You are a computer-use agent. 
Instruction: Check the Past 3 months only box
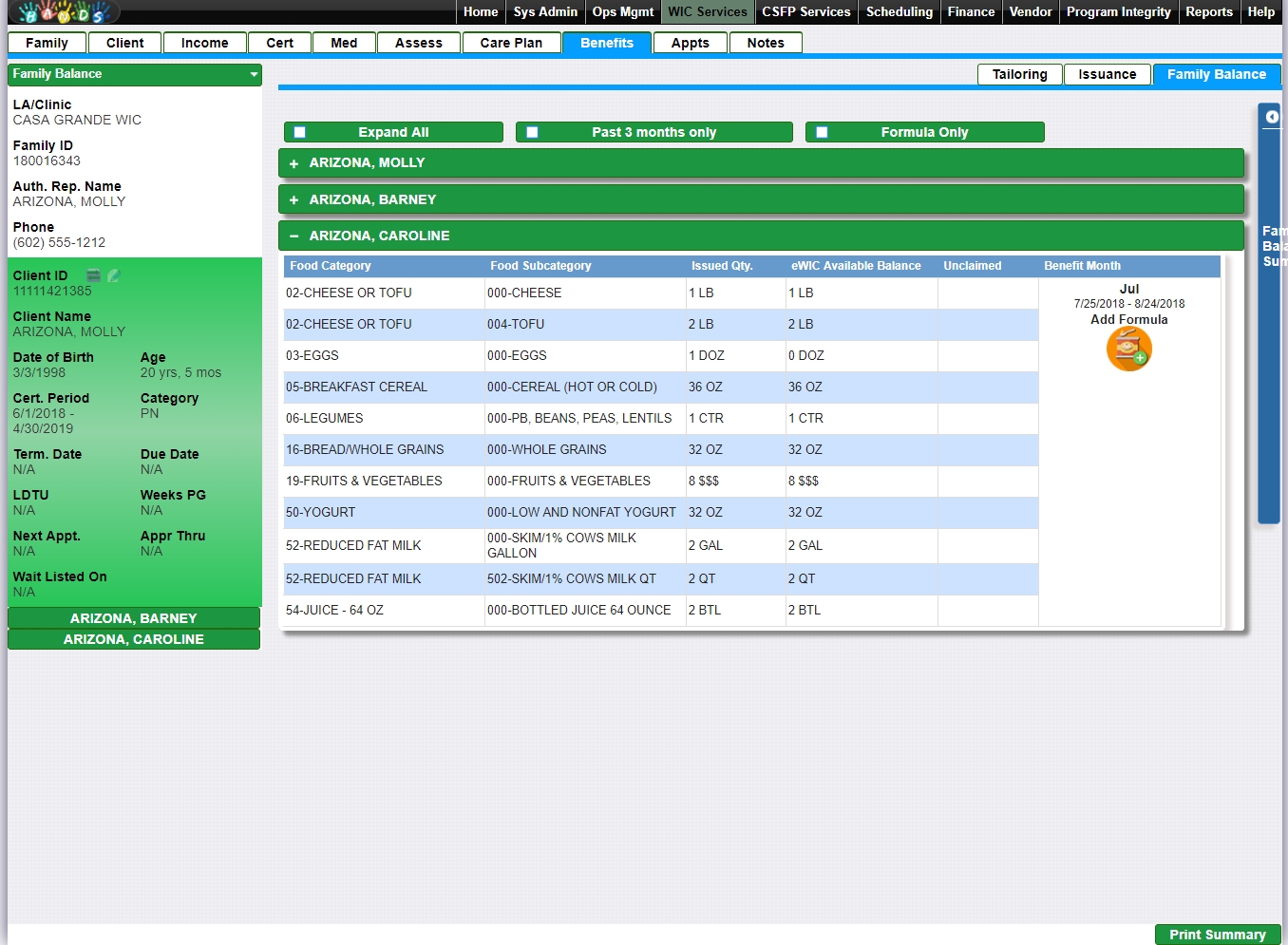[532, 133]
